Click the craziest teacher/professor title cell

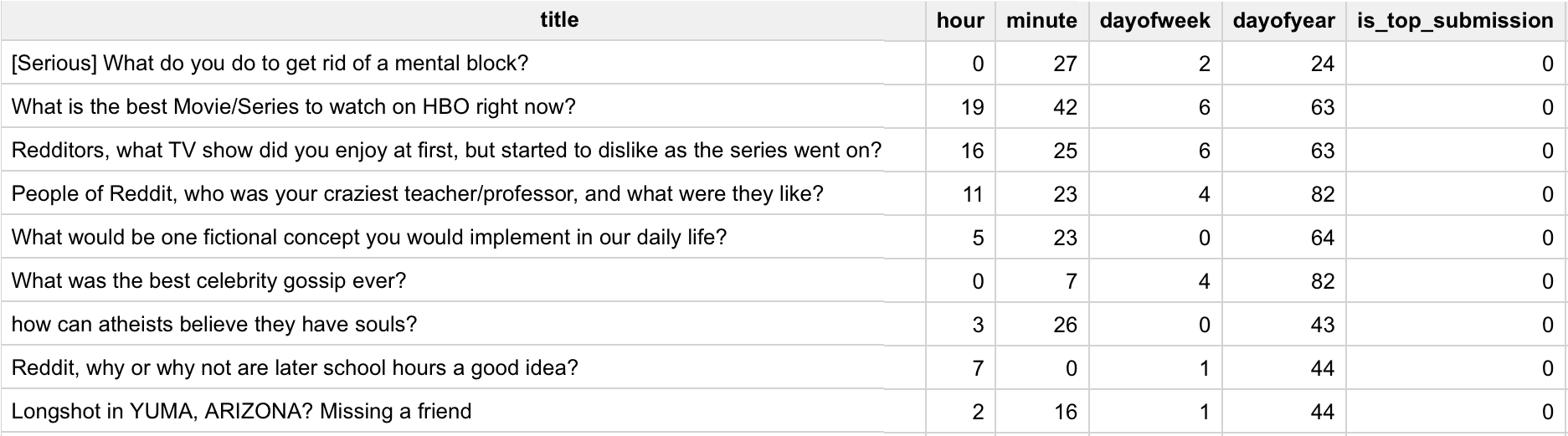coord(417,194)
